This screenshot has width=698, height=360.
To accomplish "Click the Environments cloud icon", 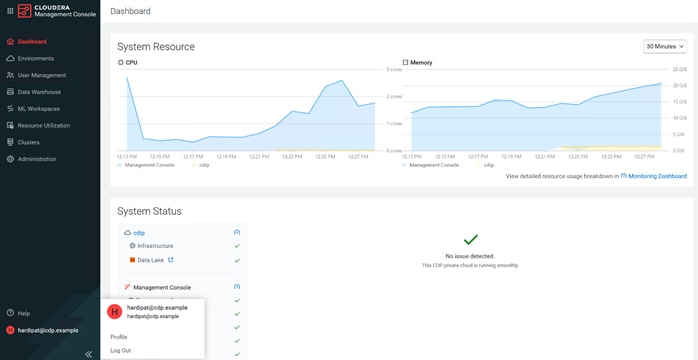I will 10,58.
